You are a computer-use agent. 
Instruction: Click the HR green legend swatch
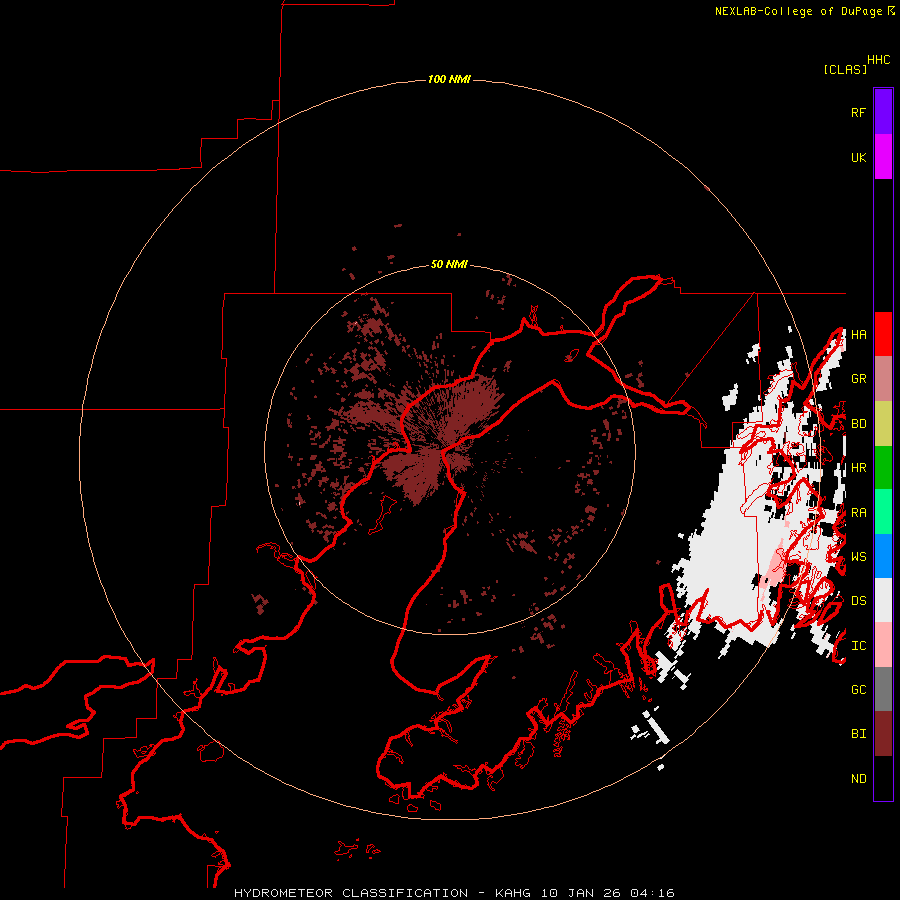883,468
